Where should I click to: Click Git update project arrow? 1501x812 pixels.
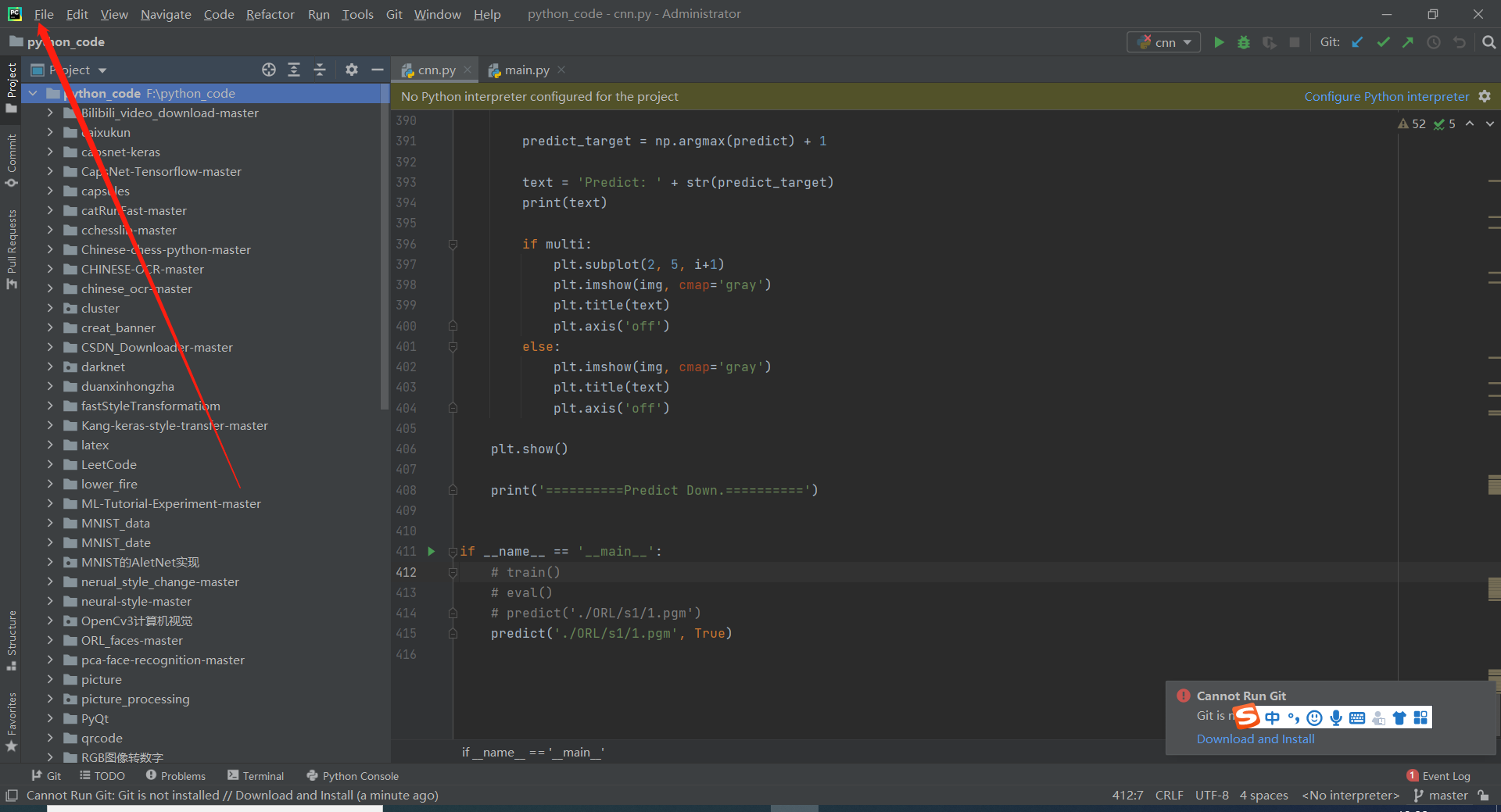[1358, 42]
